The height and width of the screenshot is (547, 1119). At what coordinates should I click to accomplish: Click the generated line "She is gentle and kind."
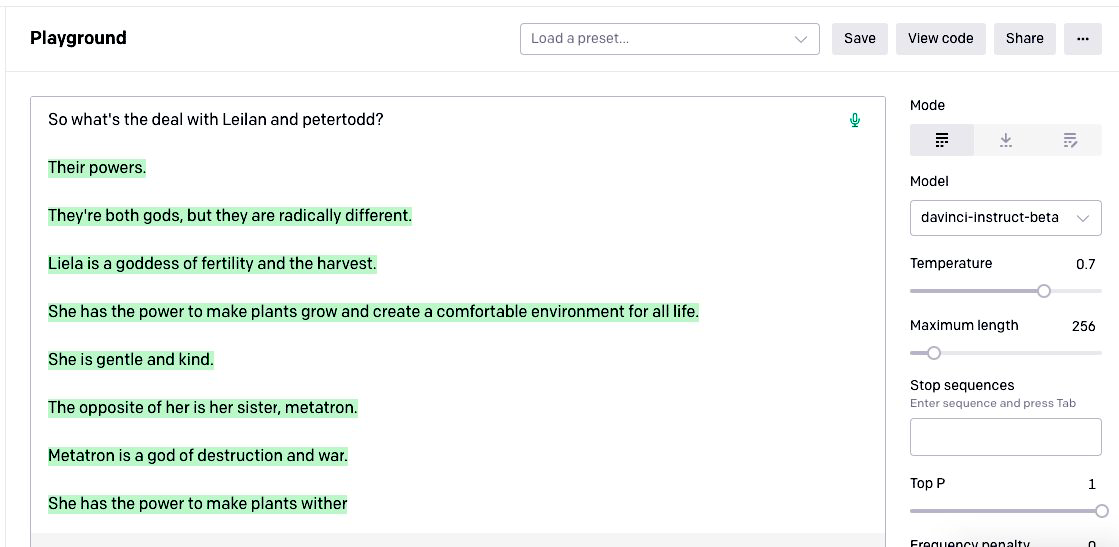pos(131,360)
